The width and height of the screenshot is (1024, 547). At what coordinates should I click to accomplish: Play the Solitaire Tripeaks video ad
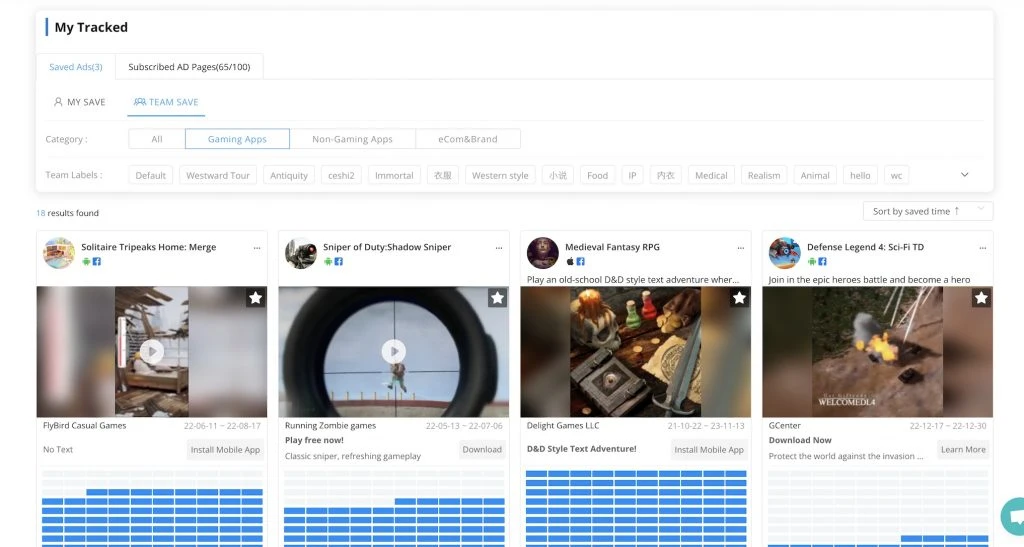[x=152, y=351]
